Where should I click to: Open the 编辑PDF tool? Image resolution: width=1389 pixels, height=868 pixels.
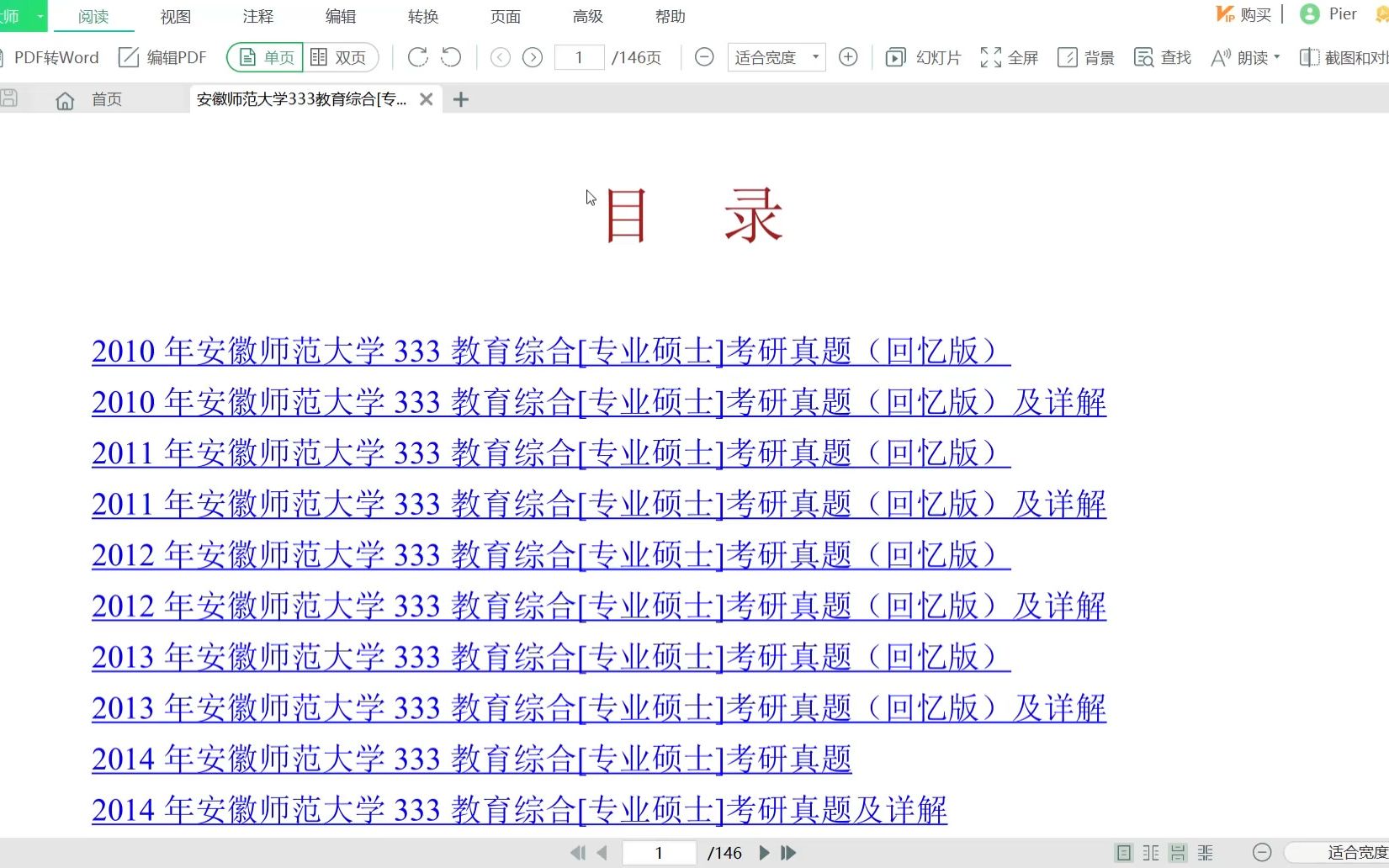tap(162, 57)
